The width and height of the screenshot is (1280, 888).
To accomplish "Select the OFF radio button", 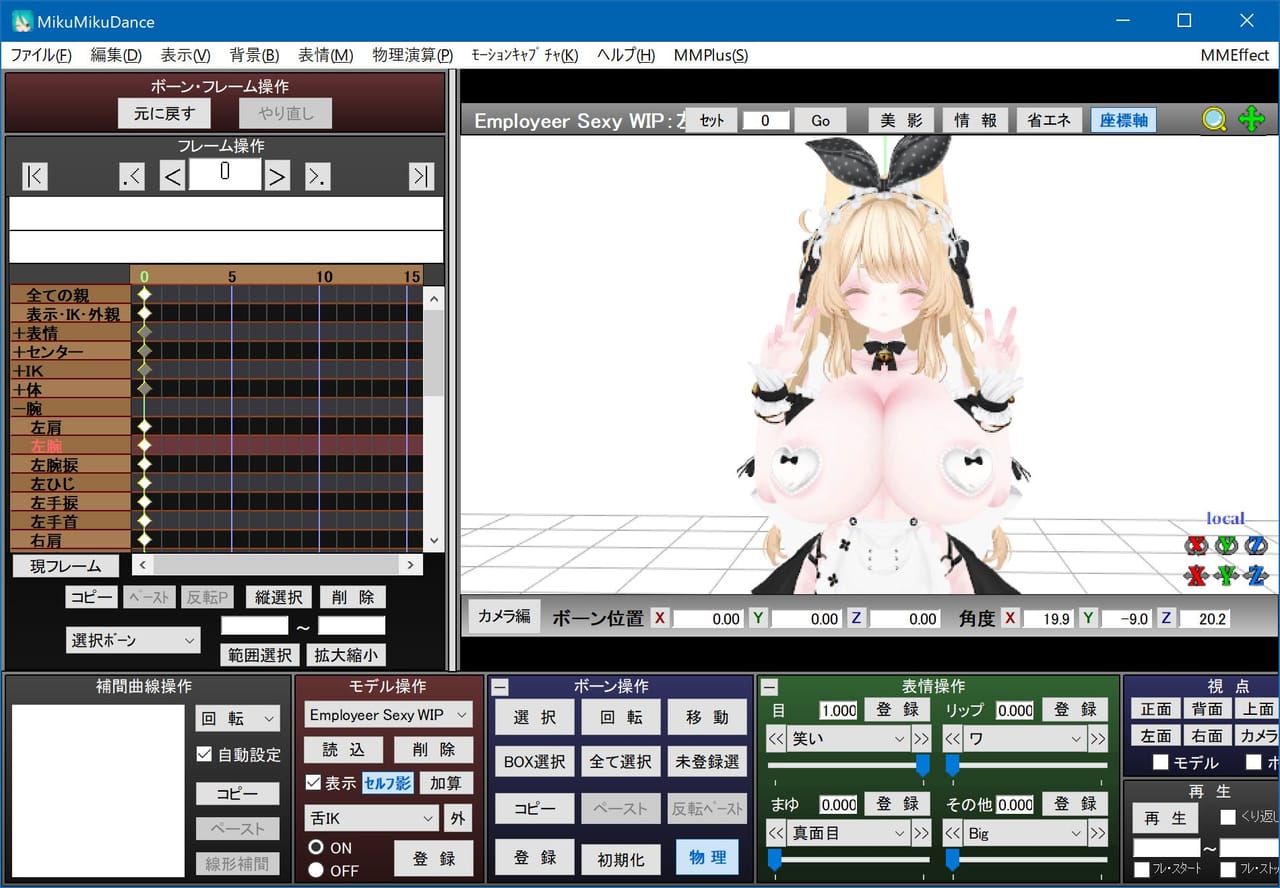I will coord(316,870).
